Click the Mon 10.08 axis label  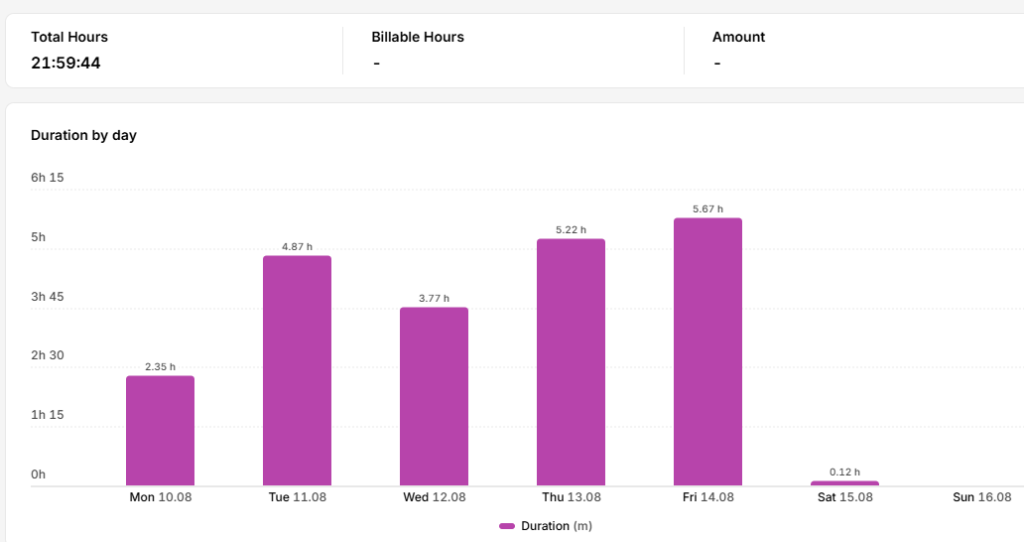tap(161, 497)
